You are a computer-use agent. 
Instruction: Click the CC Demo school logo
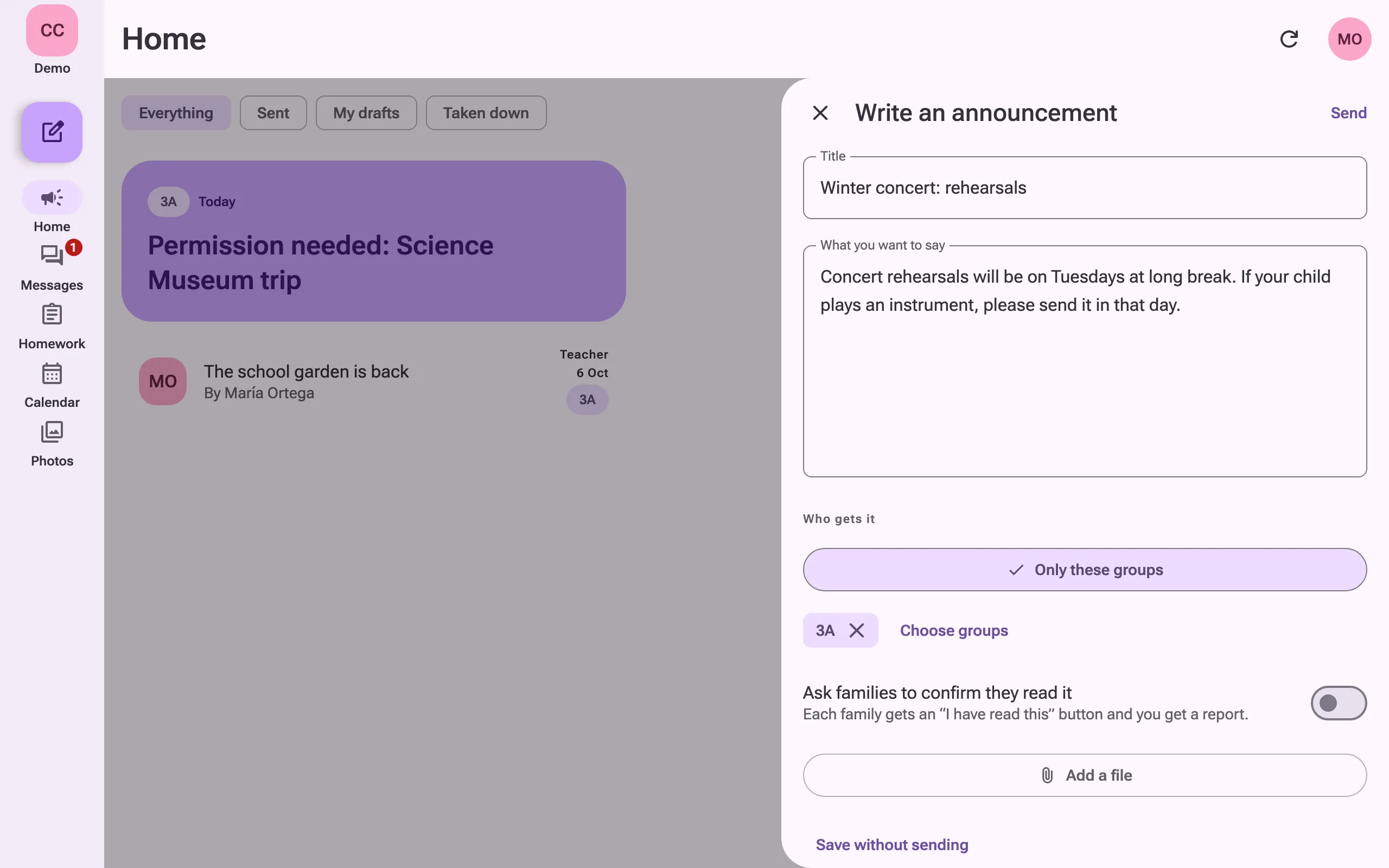[x=52, y=30]
